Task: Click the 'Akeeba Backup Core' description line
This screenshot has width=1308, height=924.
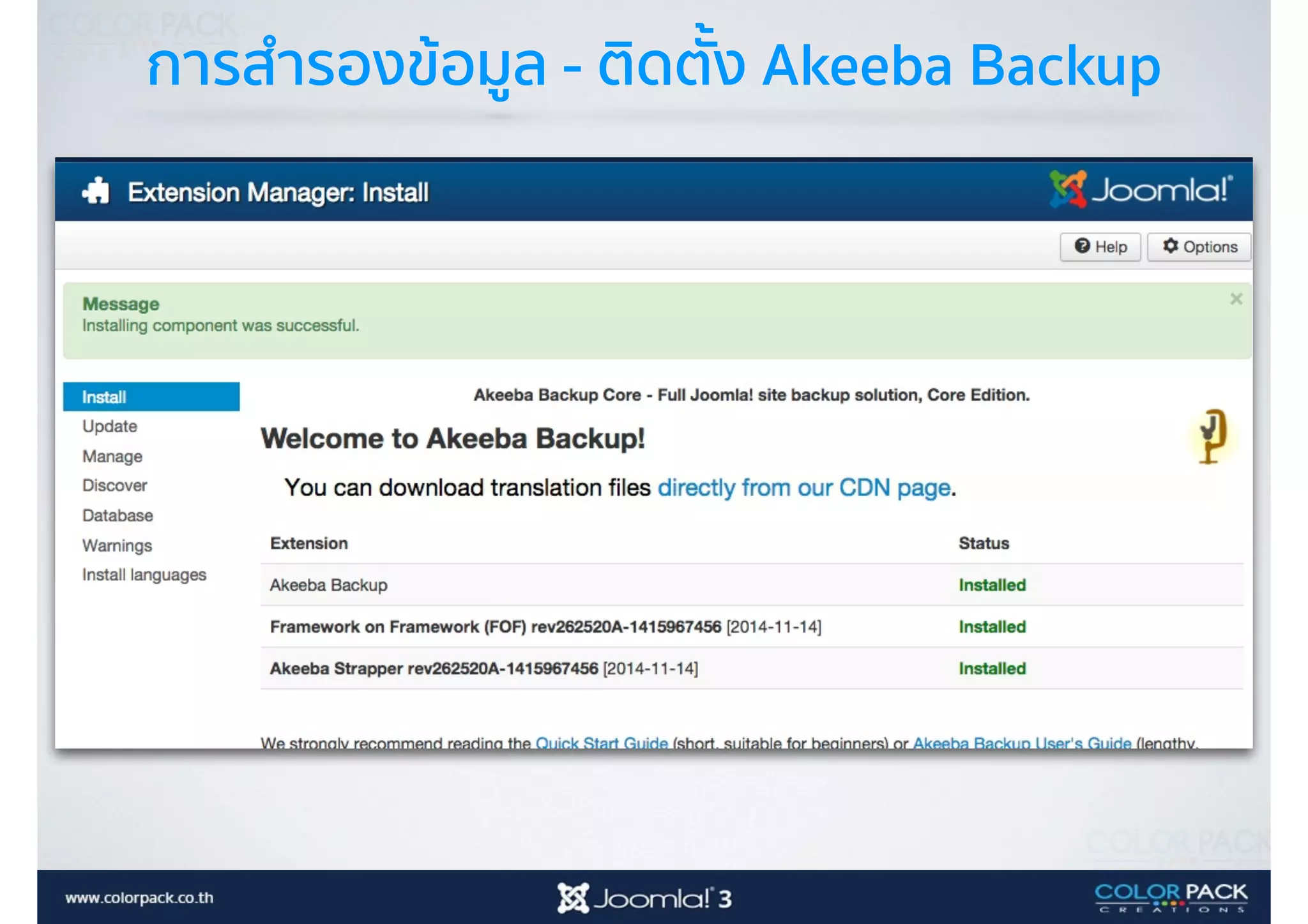Action: click(x=752, y=395)
